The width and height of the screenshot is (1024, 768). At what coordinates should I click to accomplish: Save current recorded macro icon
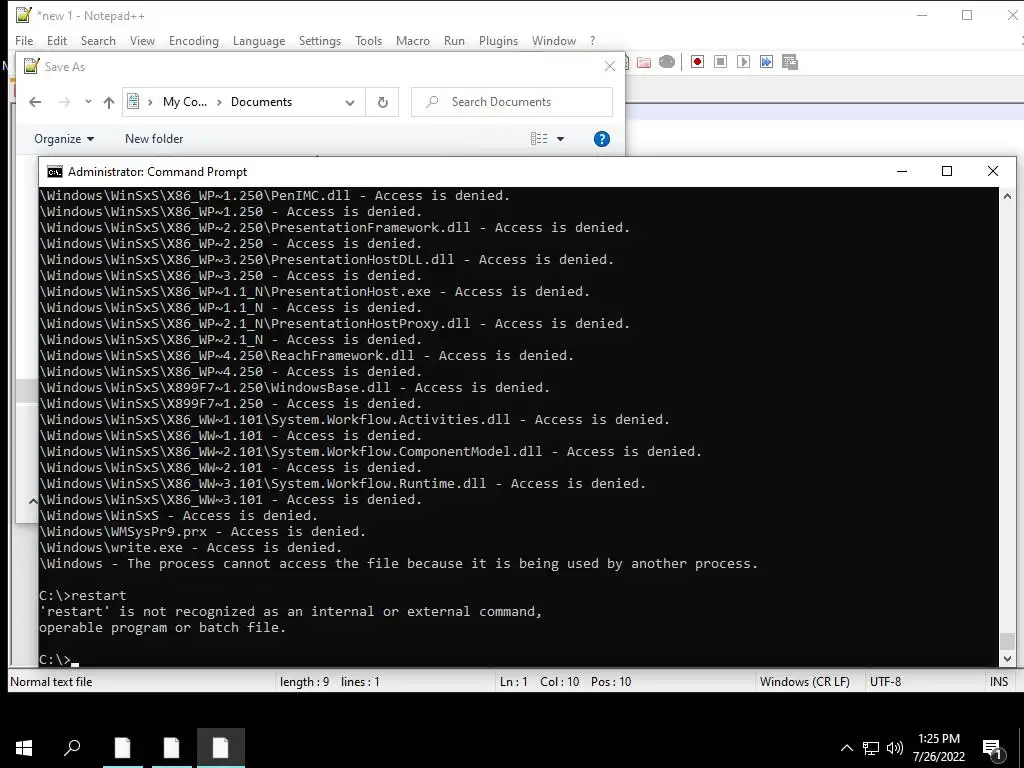(x=790, y=62)
